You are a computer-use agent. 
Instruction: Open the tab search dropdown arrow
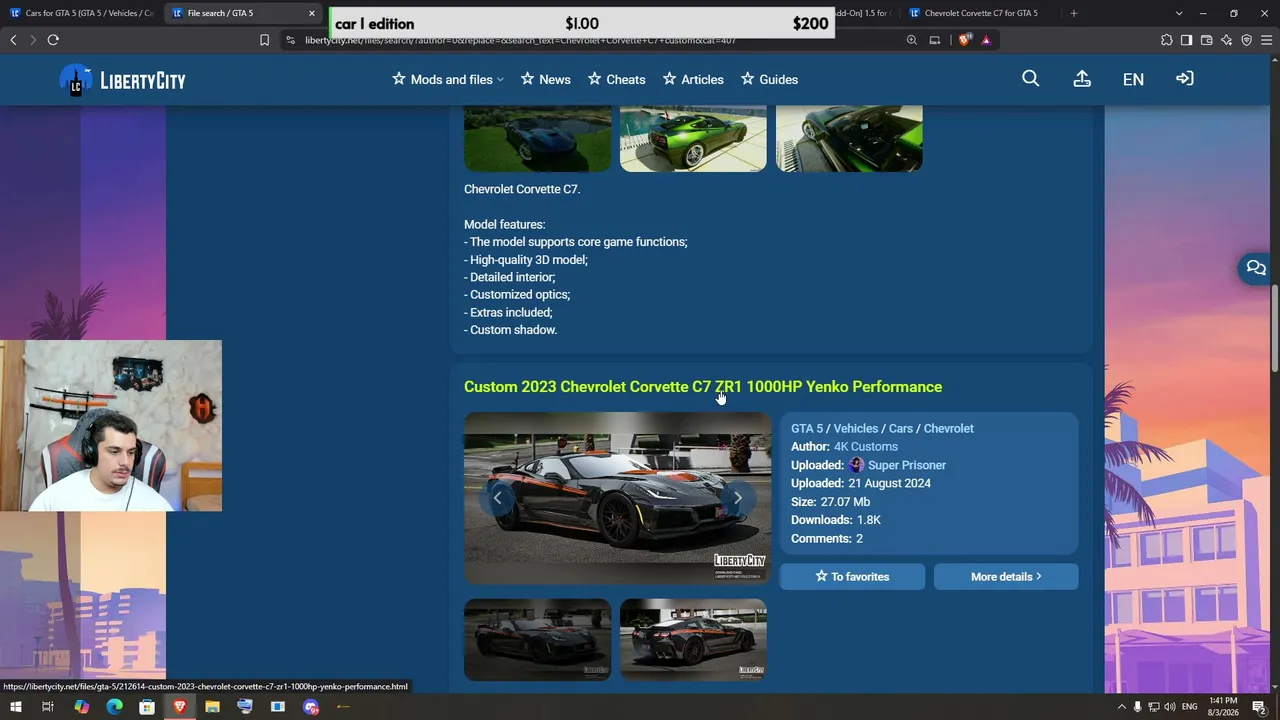pyautogui.click(x=1179, y=13)
